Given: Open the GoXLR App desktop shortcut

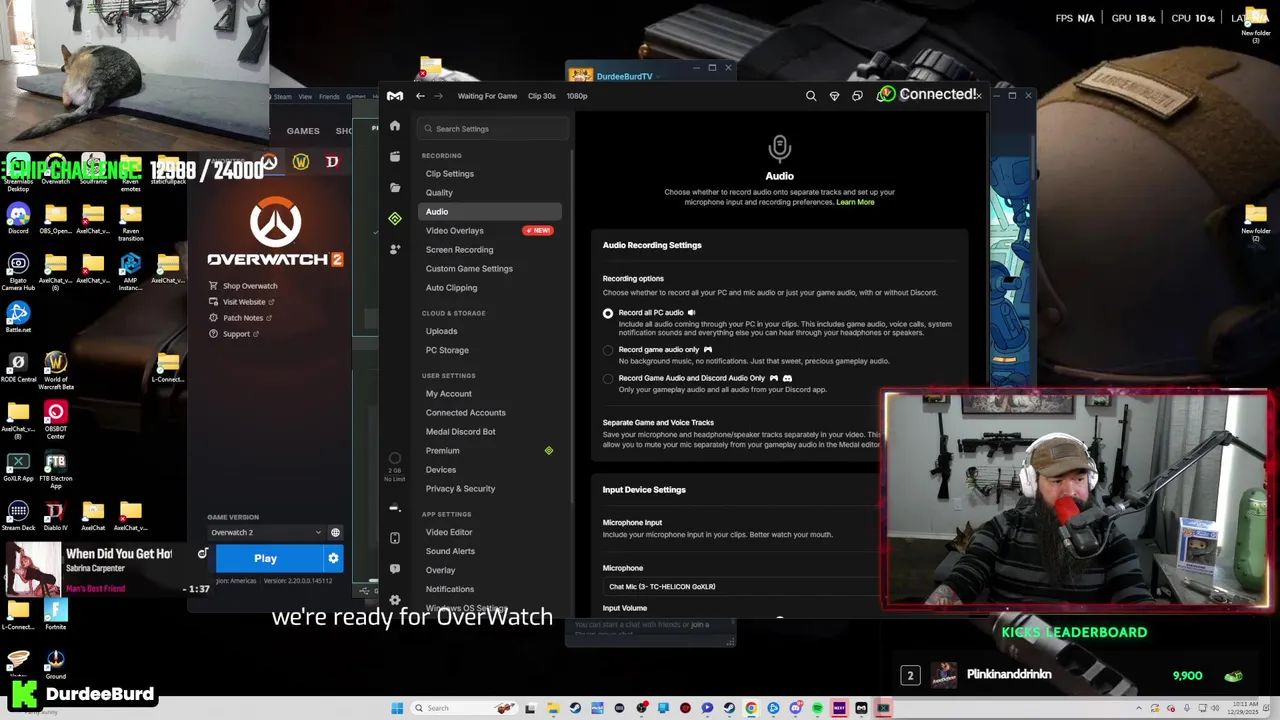Looking at the screenshot, I should pos(18,468).
